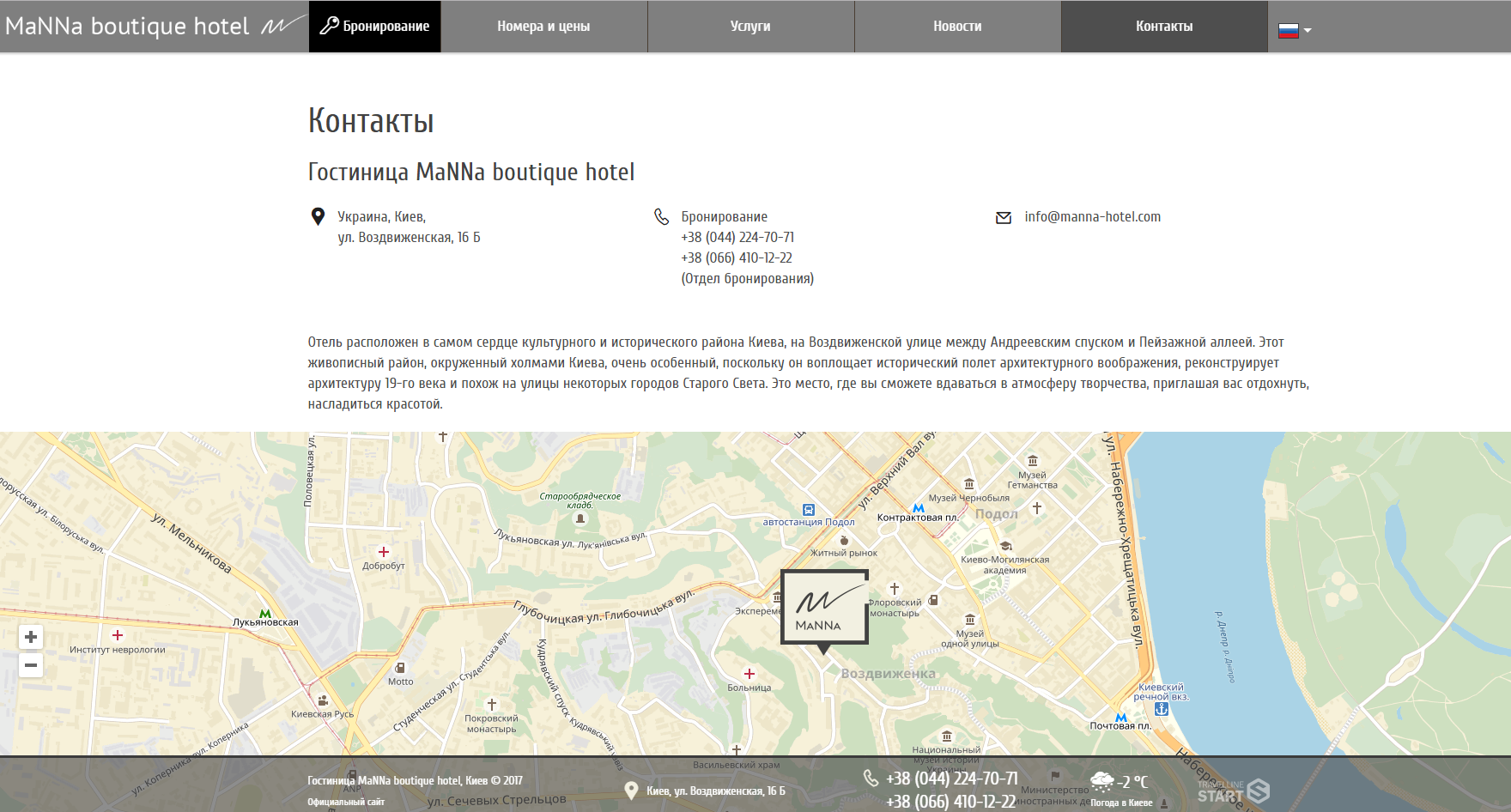
Task: Click the Почтовая пл. metro icon
Action: (1121, 717)
